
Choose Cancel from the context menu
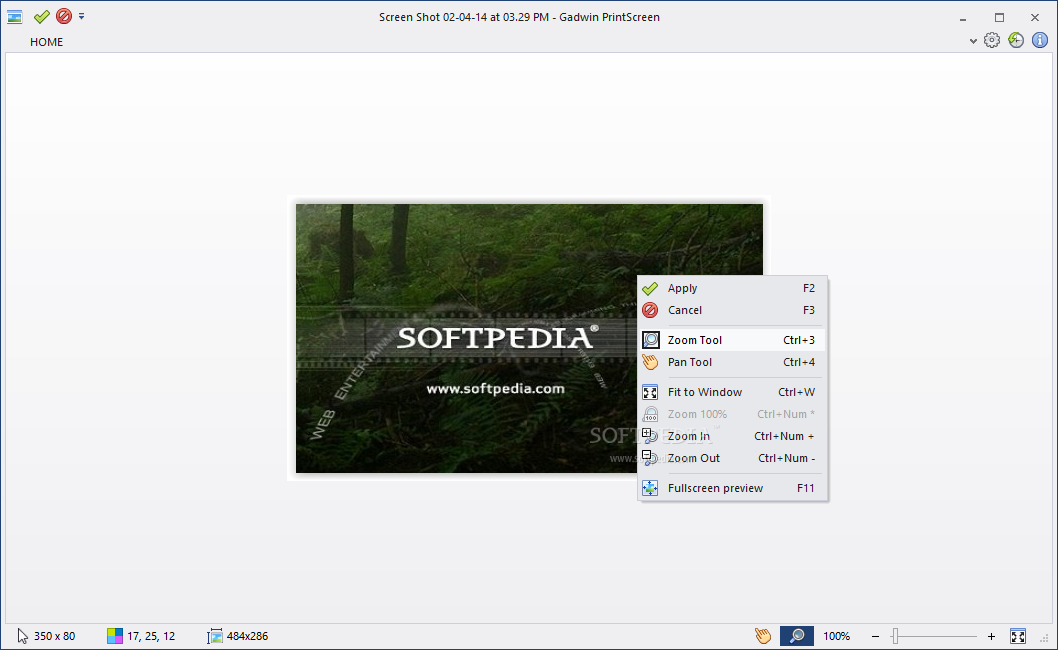click(732, 310)
